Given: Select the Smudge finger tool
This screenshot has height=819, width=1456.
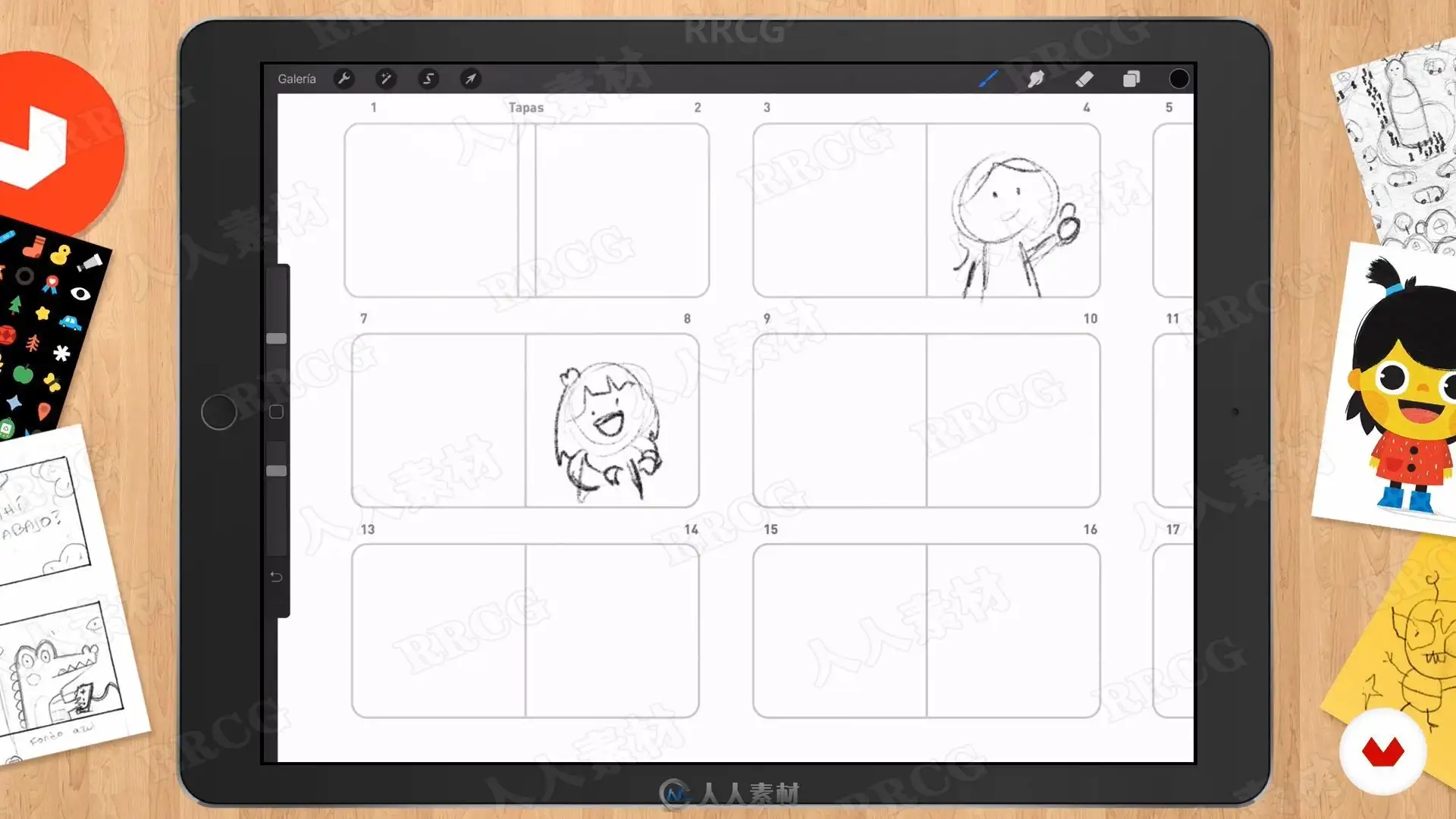Looking at the screenshot, I should [x=1036, y=79].
